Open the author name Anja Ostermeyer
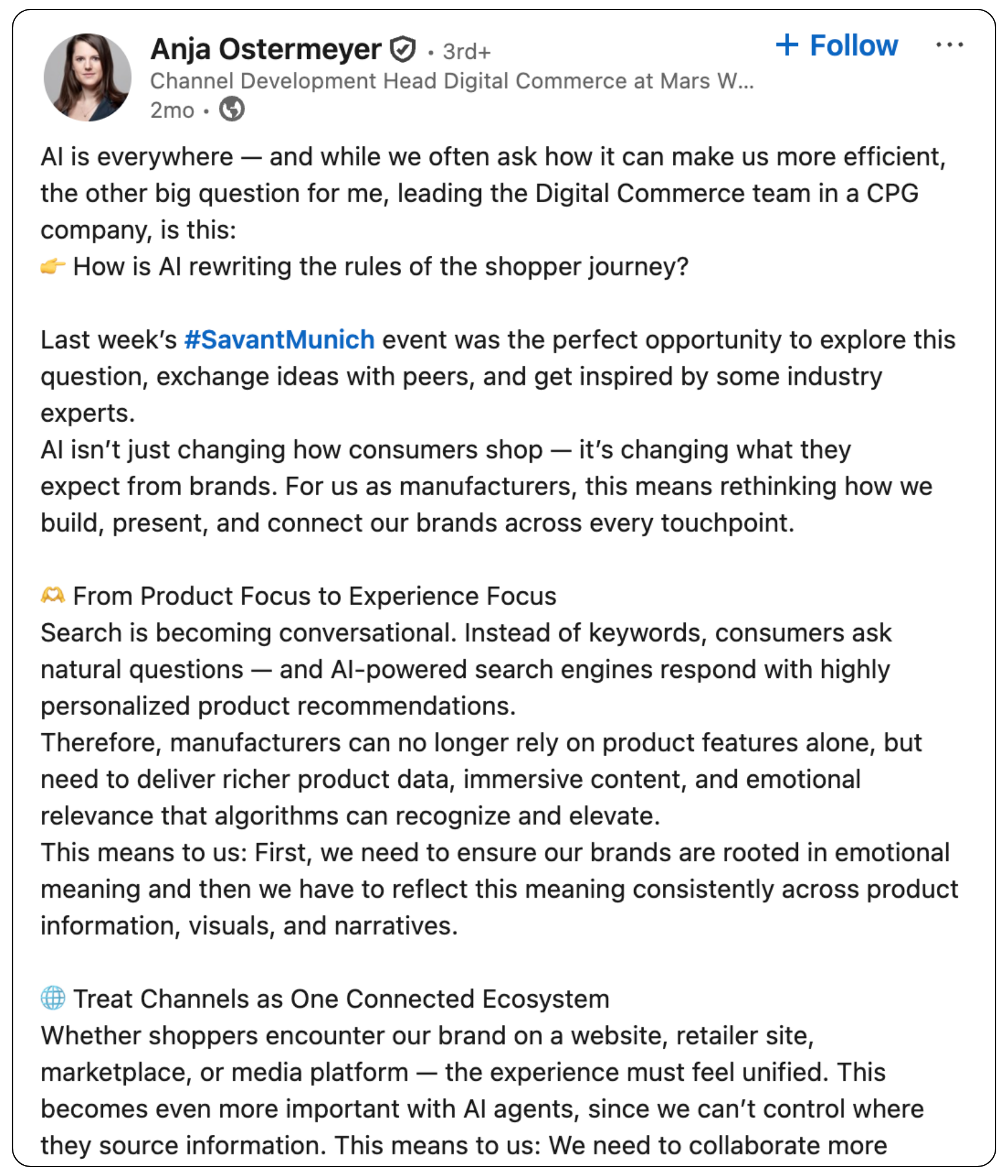Image resolution: width=1008 pixels, height=1176 pixels. 266,49
